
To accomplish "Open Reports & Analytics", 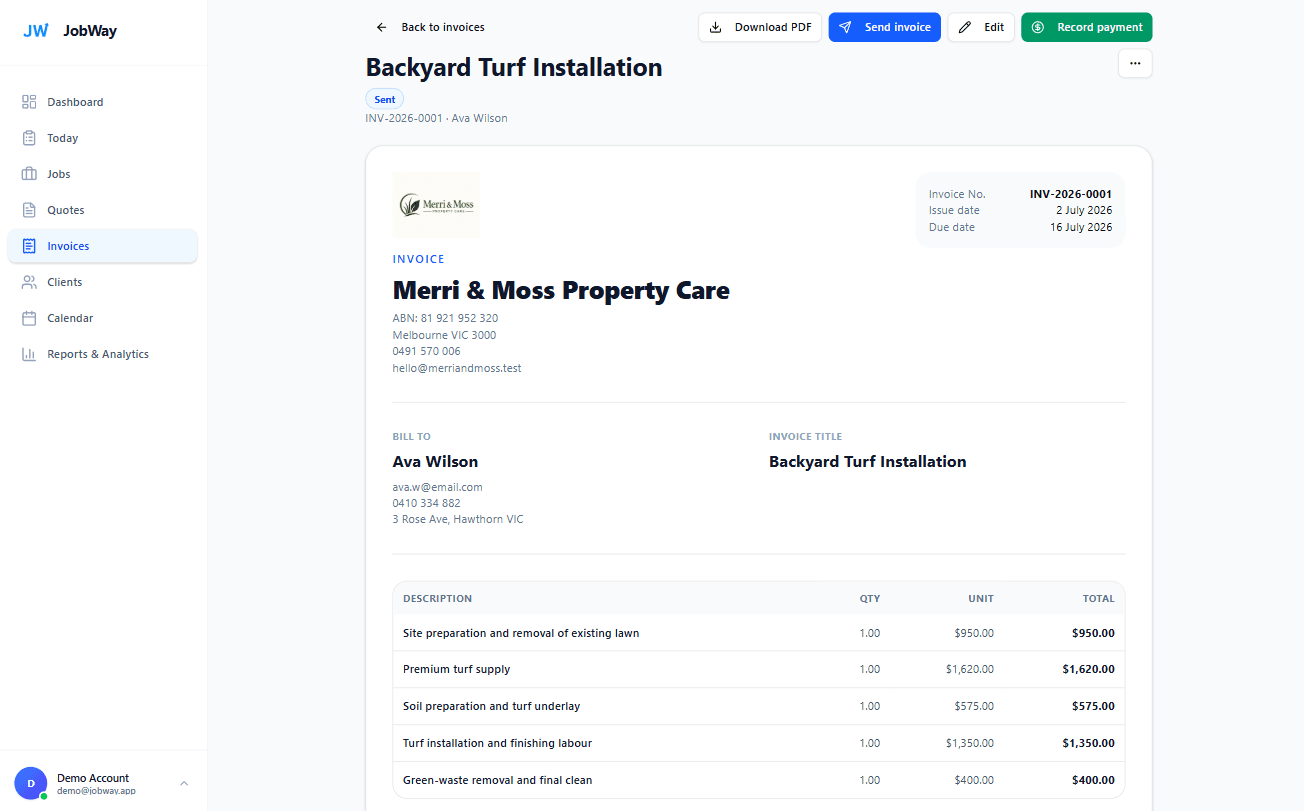I will 102,354.
